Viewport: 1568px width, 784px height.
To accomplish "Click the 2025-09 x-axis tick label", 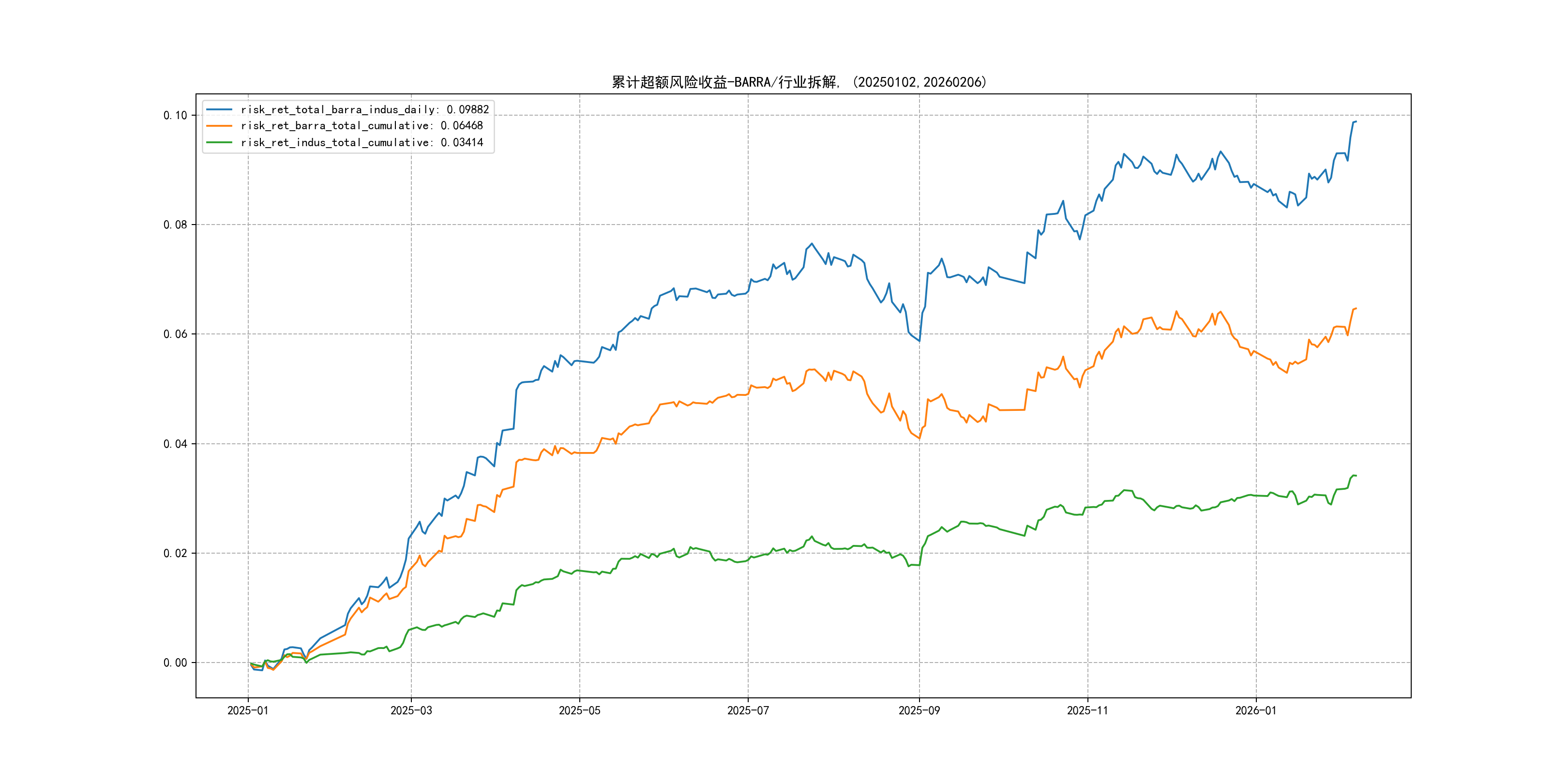I will click(919, 711).
